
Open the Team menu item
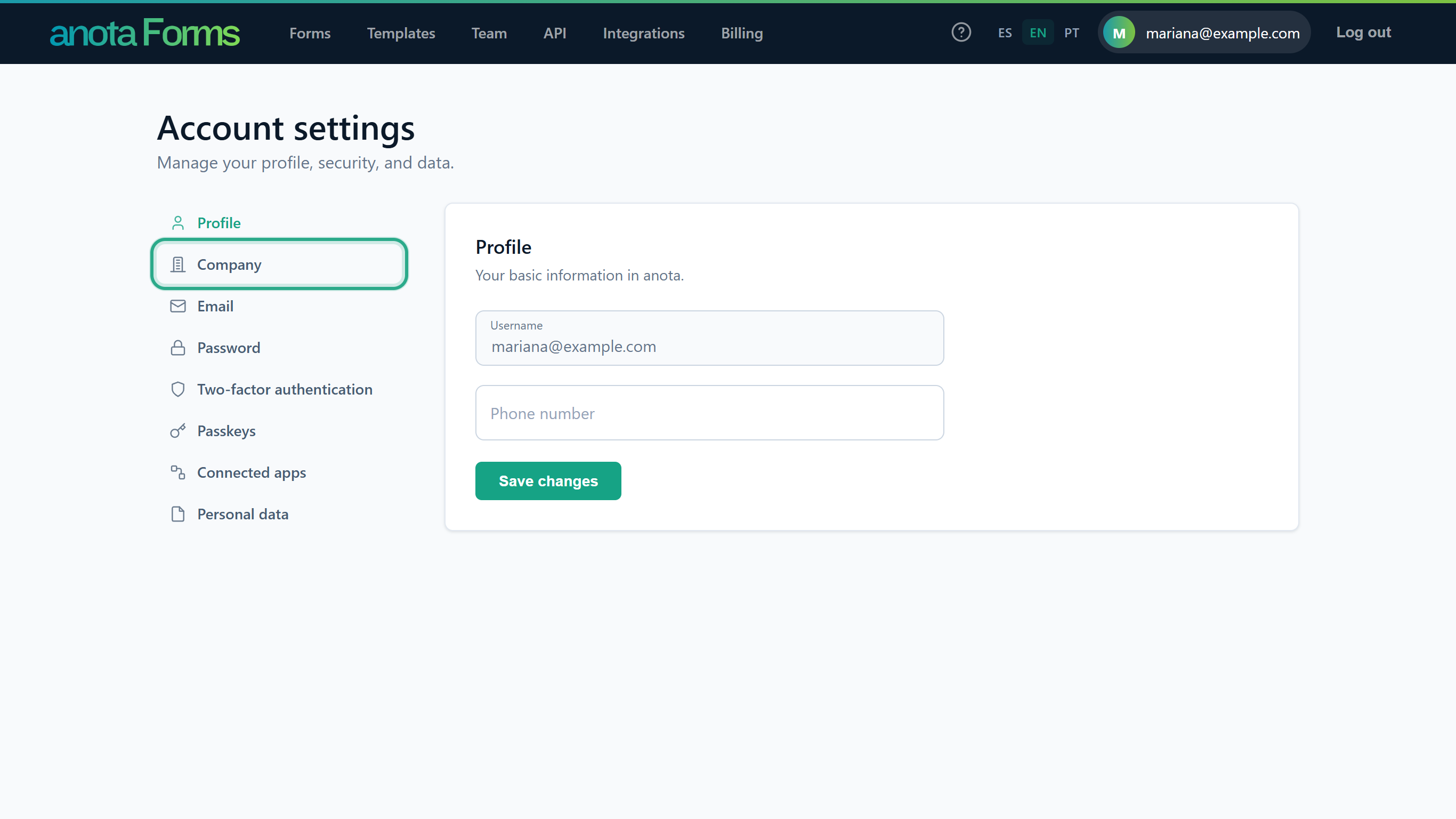click(489, 34)
